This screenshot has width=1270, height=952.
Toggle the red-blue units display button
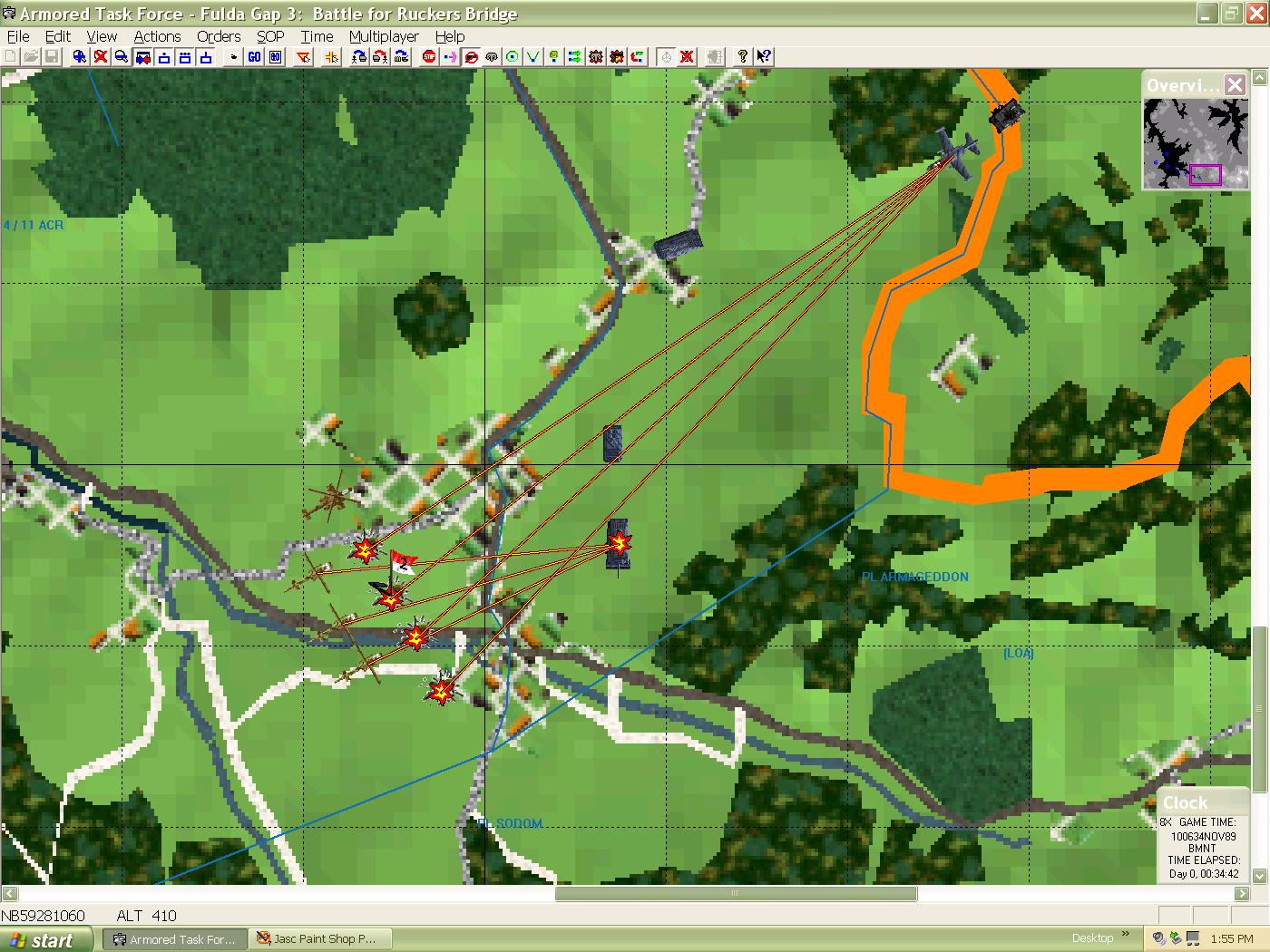[142, 57]
